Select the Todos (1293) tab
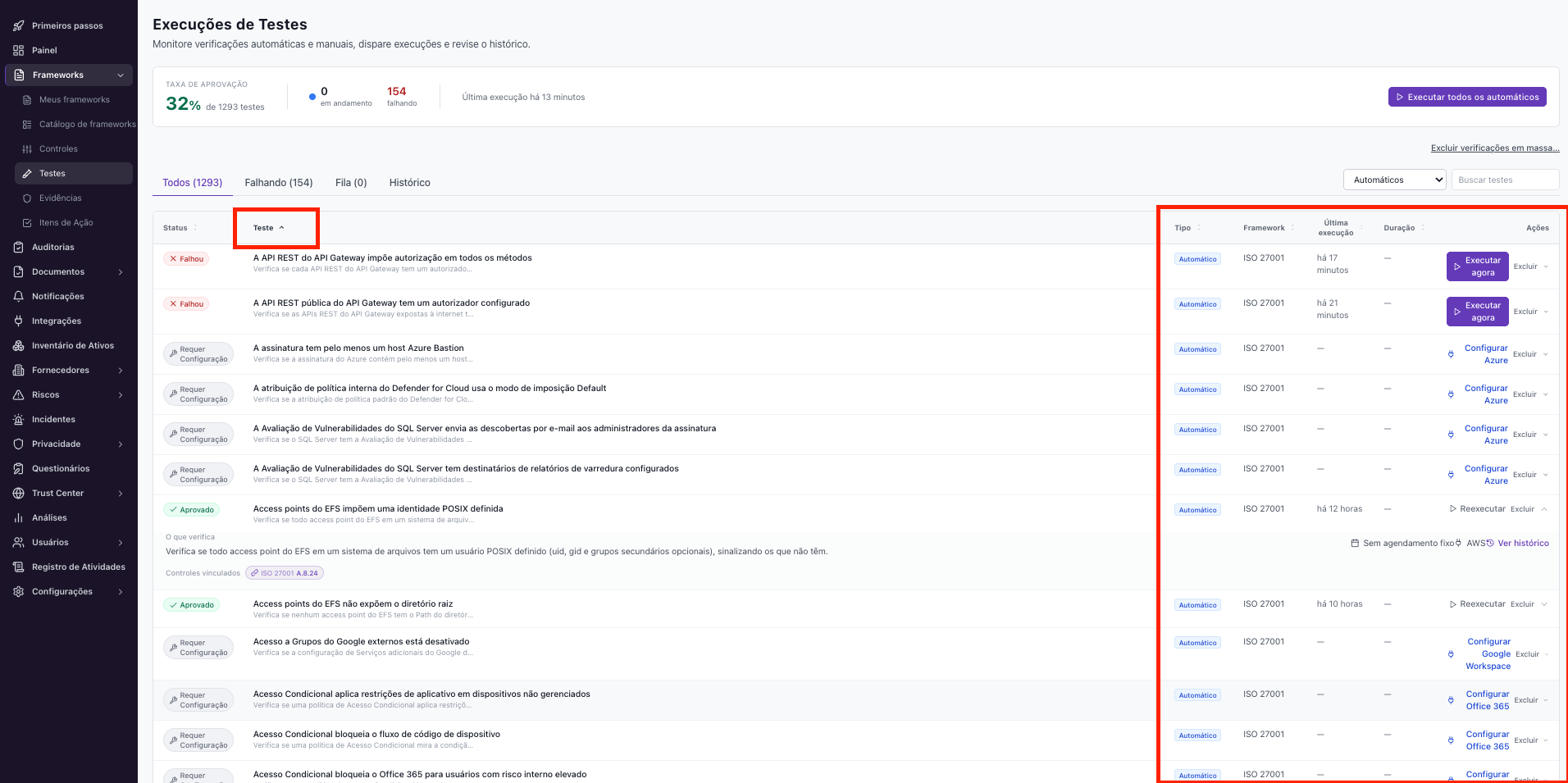The height and width of the screenshot is (783, 1568). click(x=193, y=182)
